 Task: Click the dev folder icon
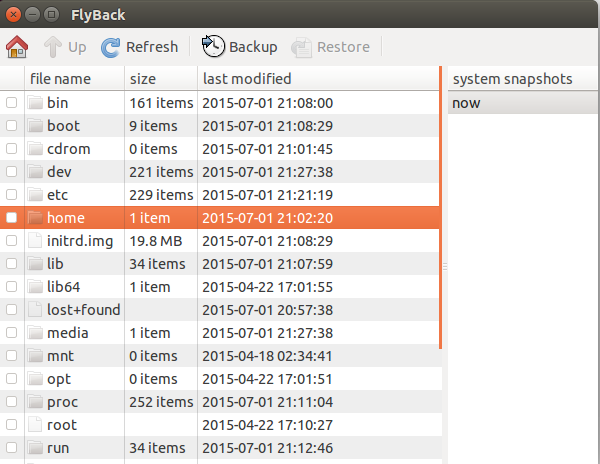pyautogui.click(x=35, y=171)
